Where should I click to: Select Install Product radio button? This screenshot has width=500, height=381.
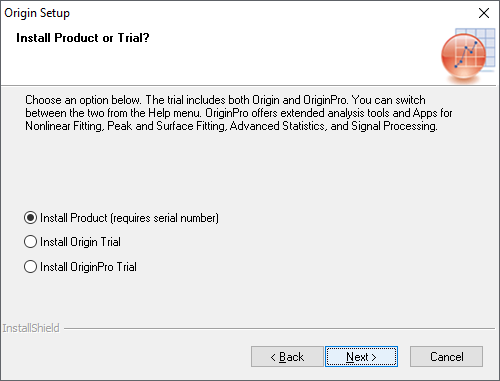pos(30,218)
